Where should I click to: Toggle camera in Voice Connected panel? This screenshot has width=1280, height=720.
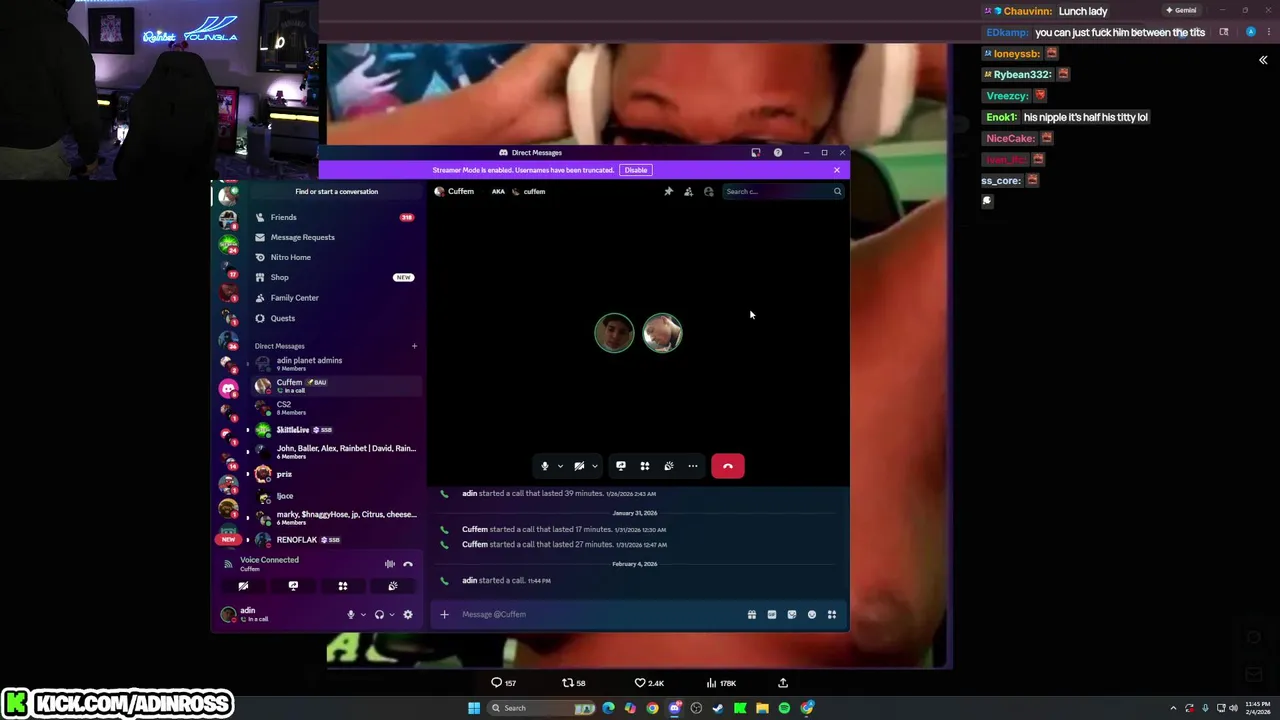tap(243, 586)
